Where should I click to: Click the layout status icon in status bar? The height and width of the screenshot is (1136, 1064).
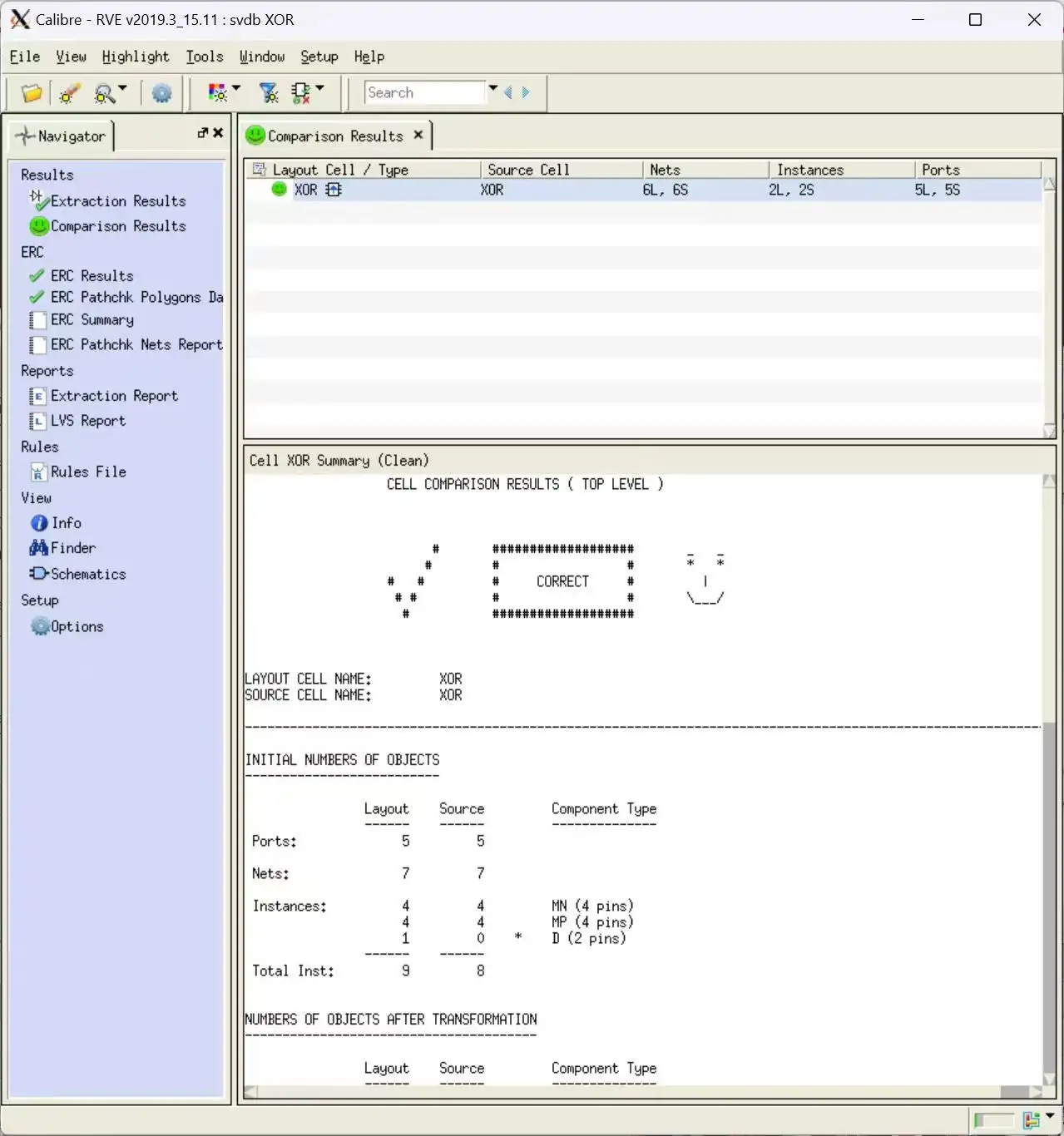click(x=1032, y=1119)
